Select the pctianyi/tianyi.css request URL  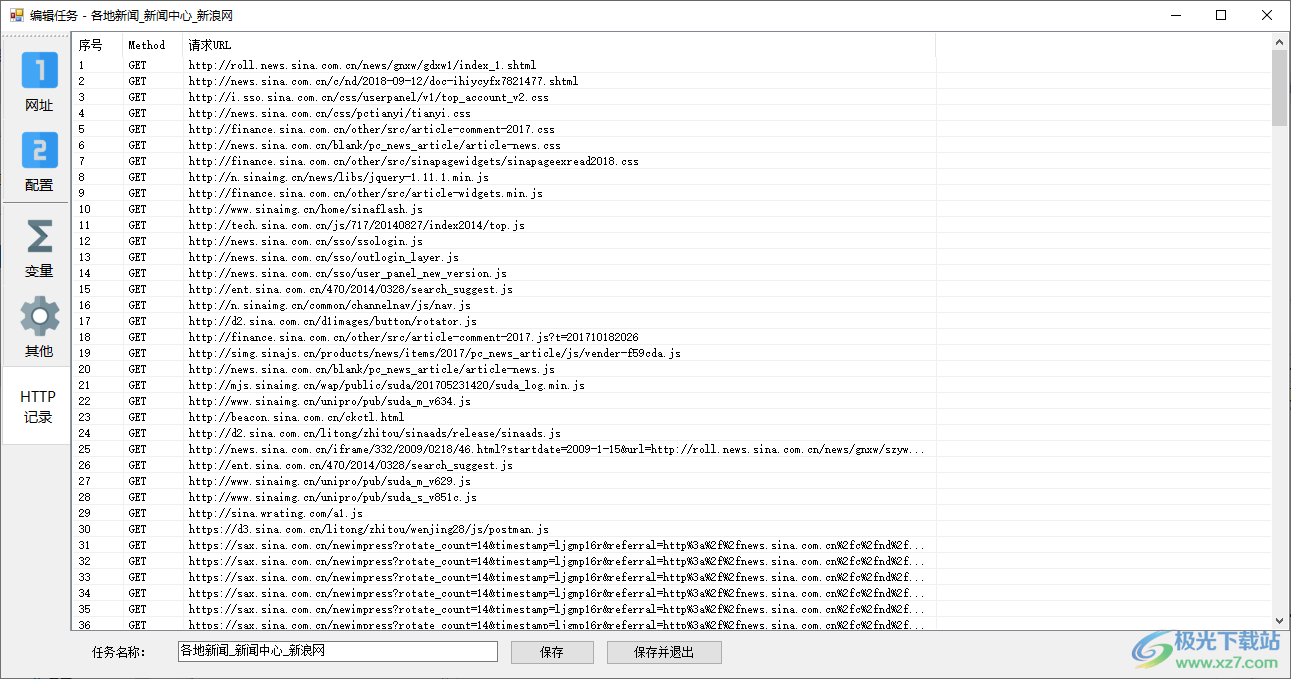coord(329,113)
